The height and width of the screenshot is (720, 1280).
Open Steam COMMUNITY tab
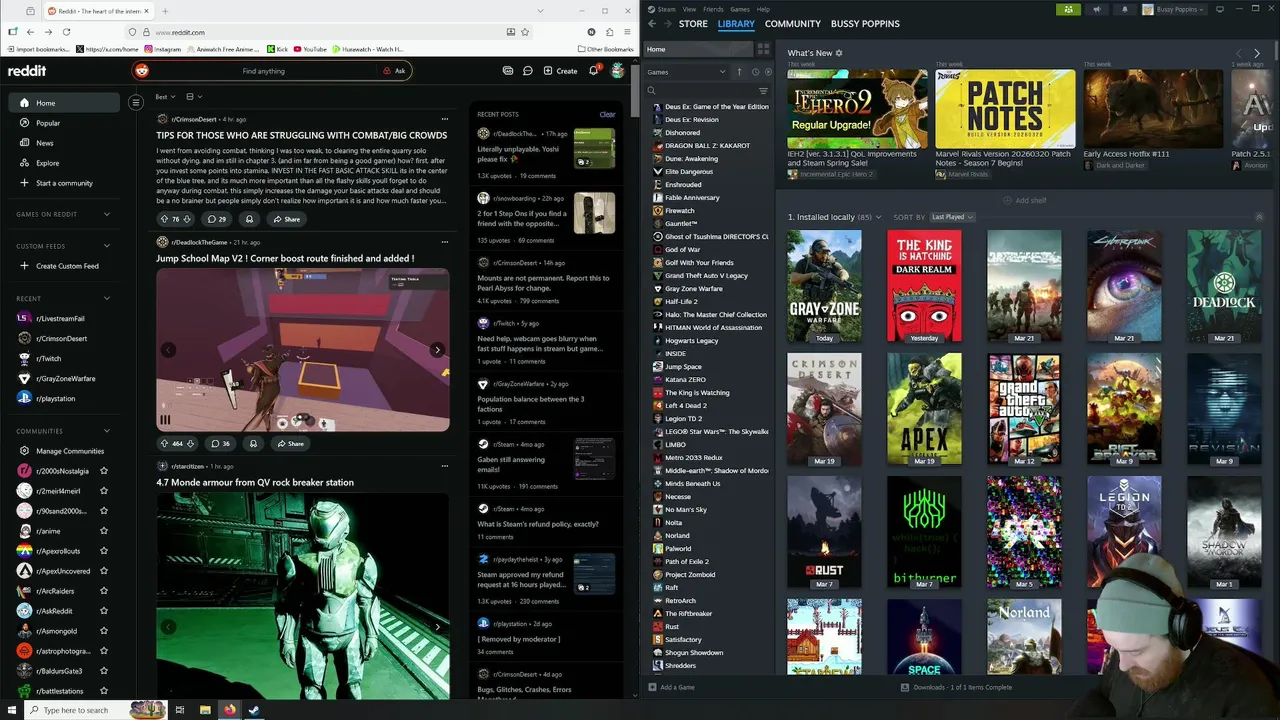[793, 23]
